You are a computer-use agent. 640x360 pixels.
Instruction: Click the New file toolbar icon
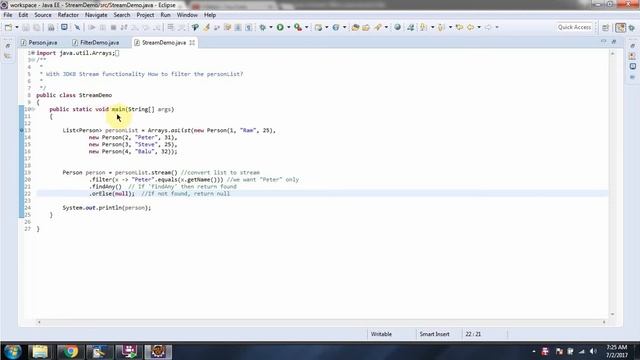tap(8, 27)
